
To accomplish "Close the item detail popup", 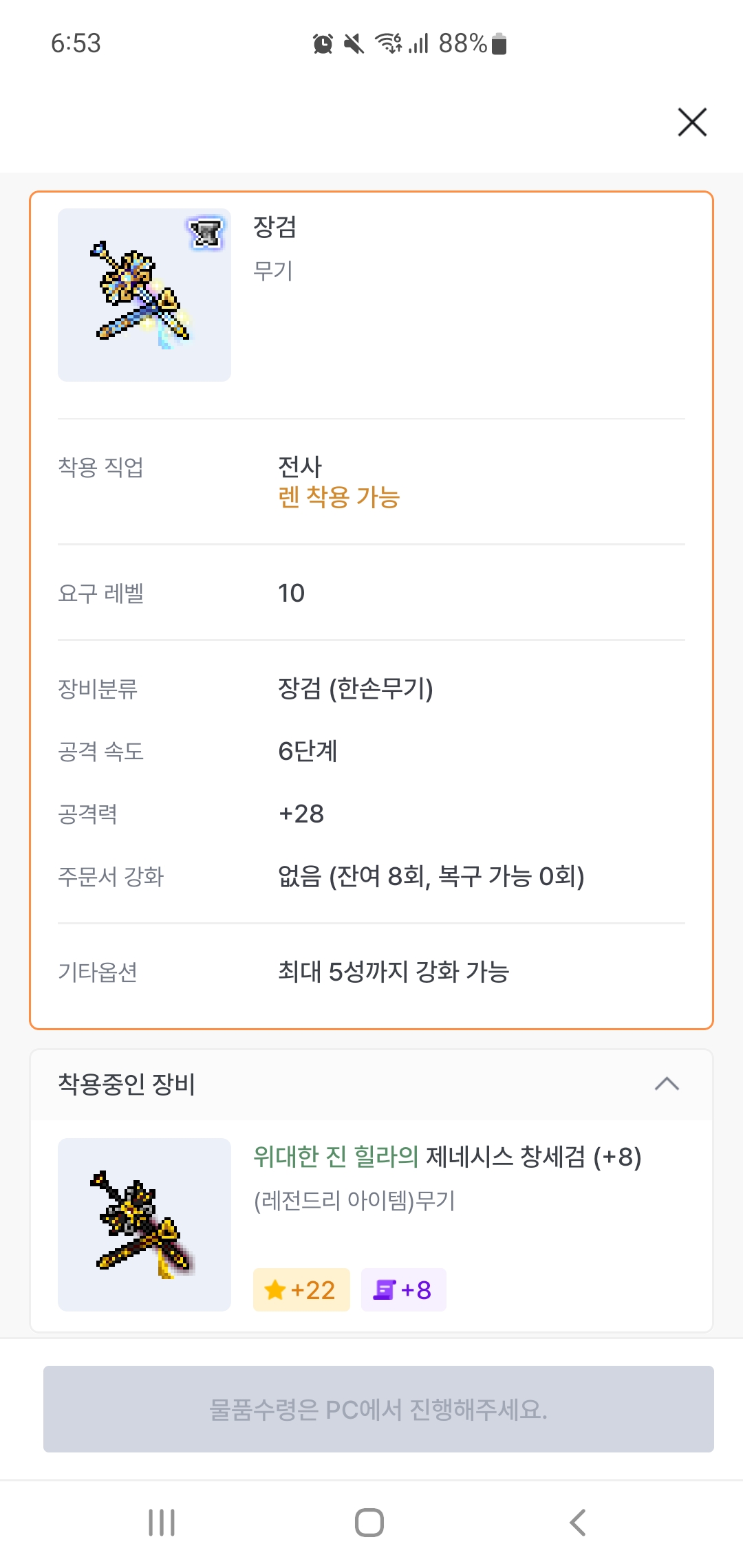I will point(692,122).
